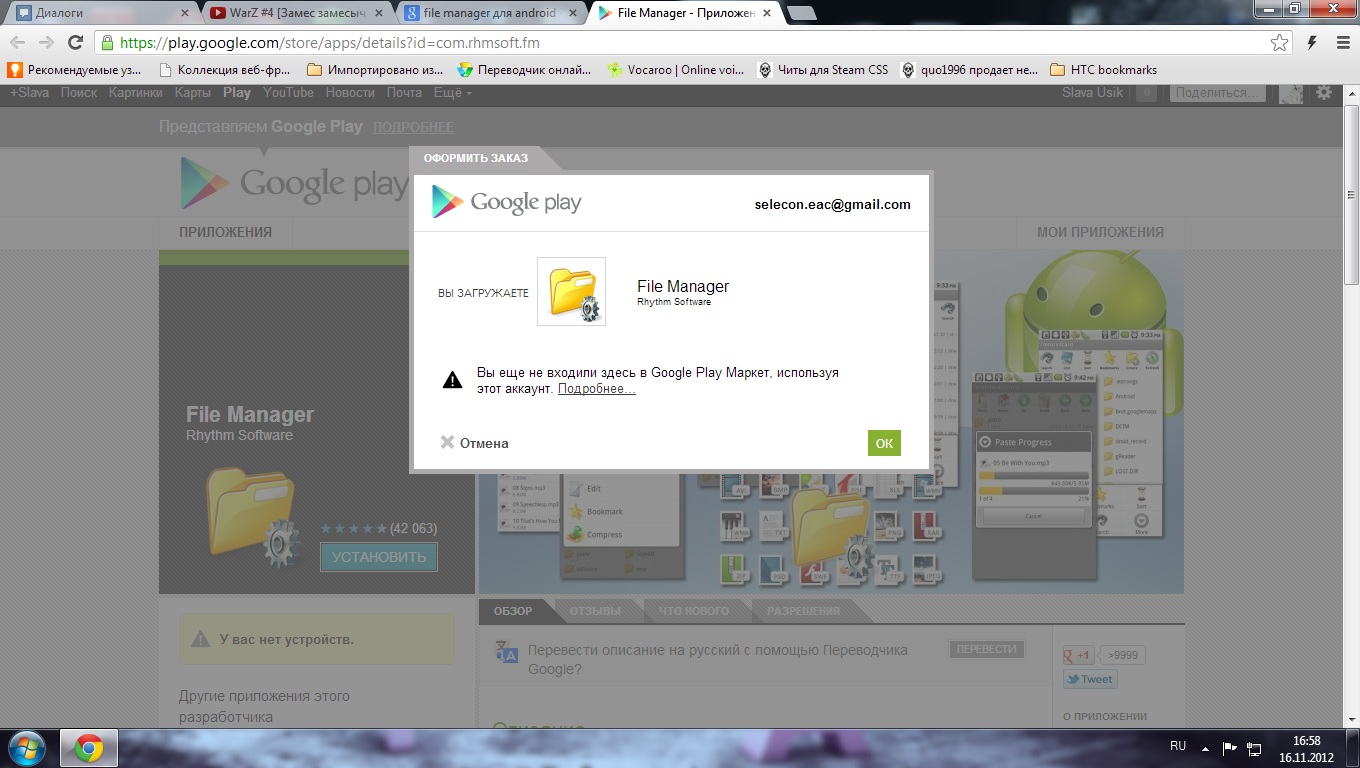This screenshot has height=768, width=1360.
Task: Open the ПРИЛОЖЕНИЯ section tab
Action: tap(225, 231)
